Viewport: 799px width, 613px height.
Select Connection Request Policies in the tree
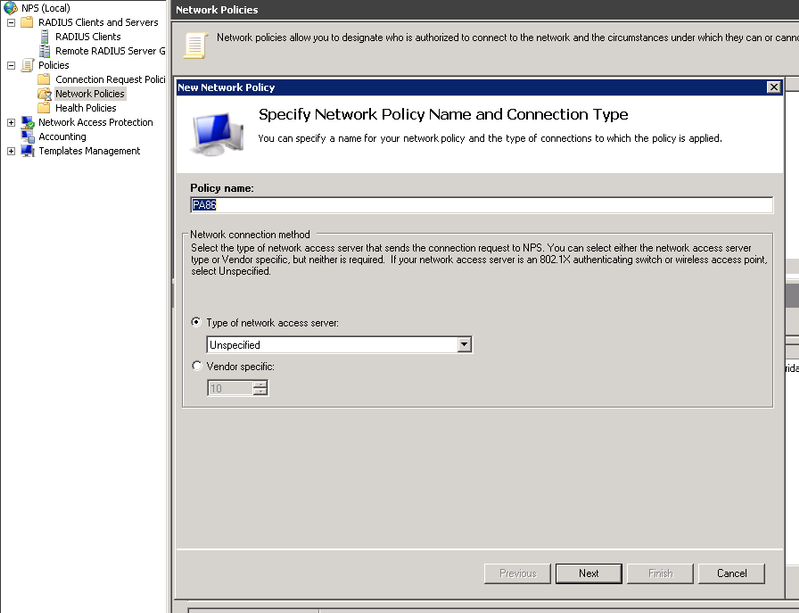pos(110,79)
